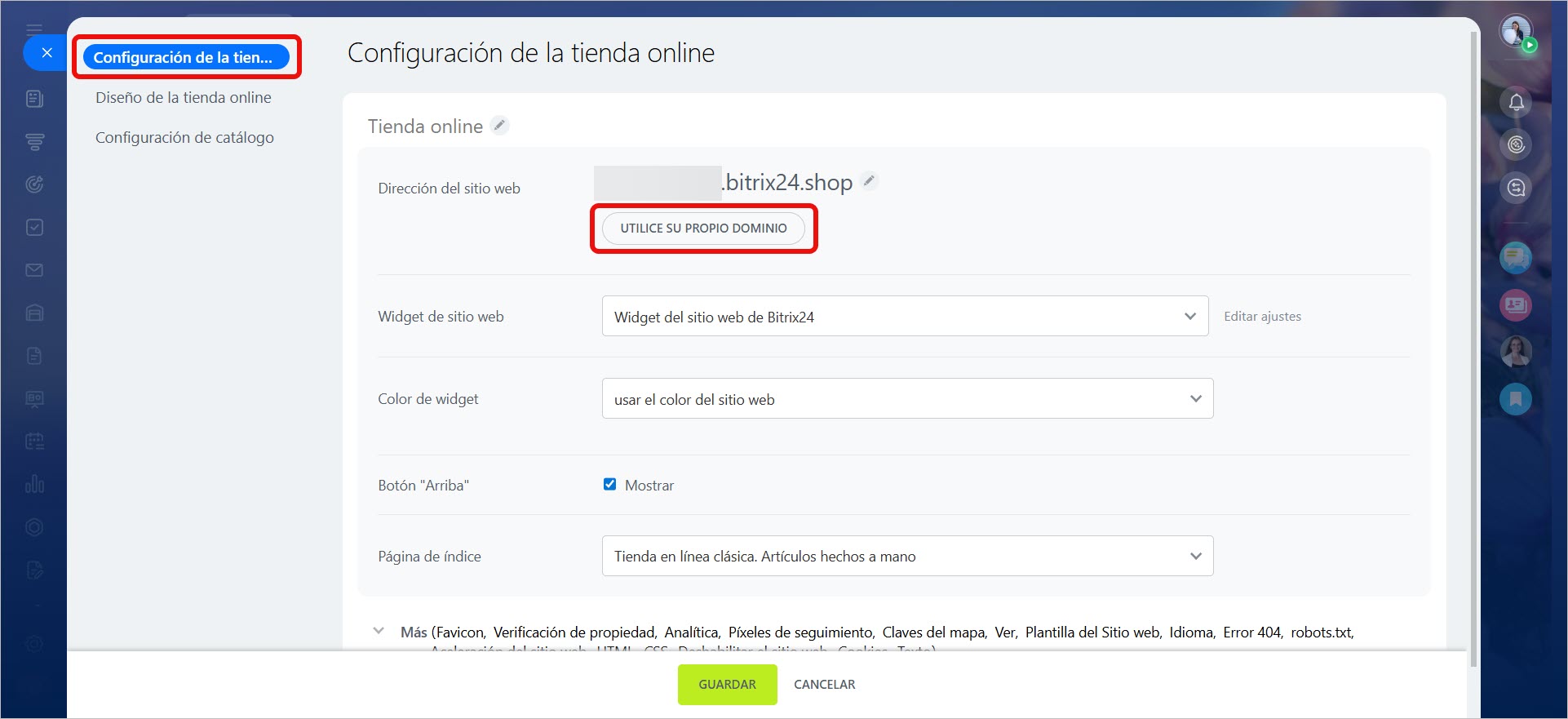Click the bookmark icon in right sidebar
Image resolution: width=1568 pixels, height=719 pixels.
pos(1516,399)
